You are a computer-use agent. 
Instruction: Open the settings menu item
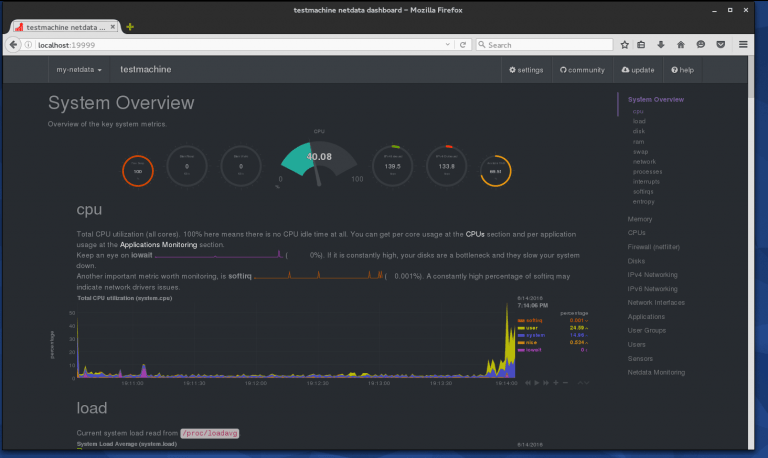coord(526,70)
